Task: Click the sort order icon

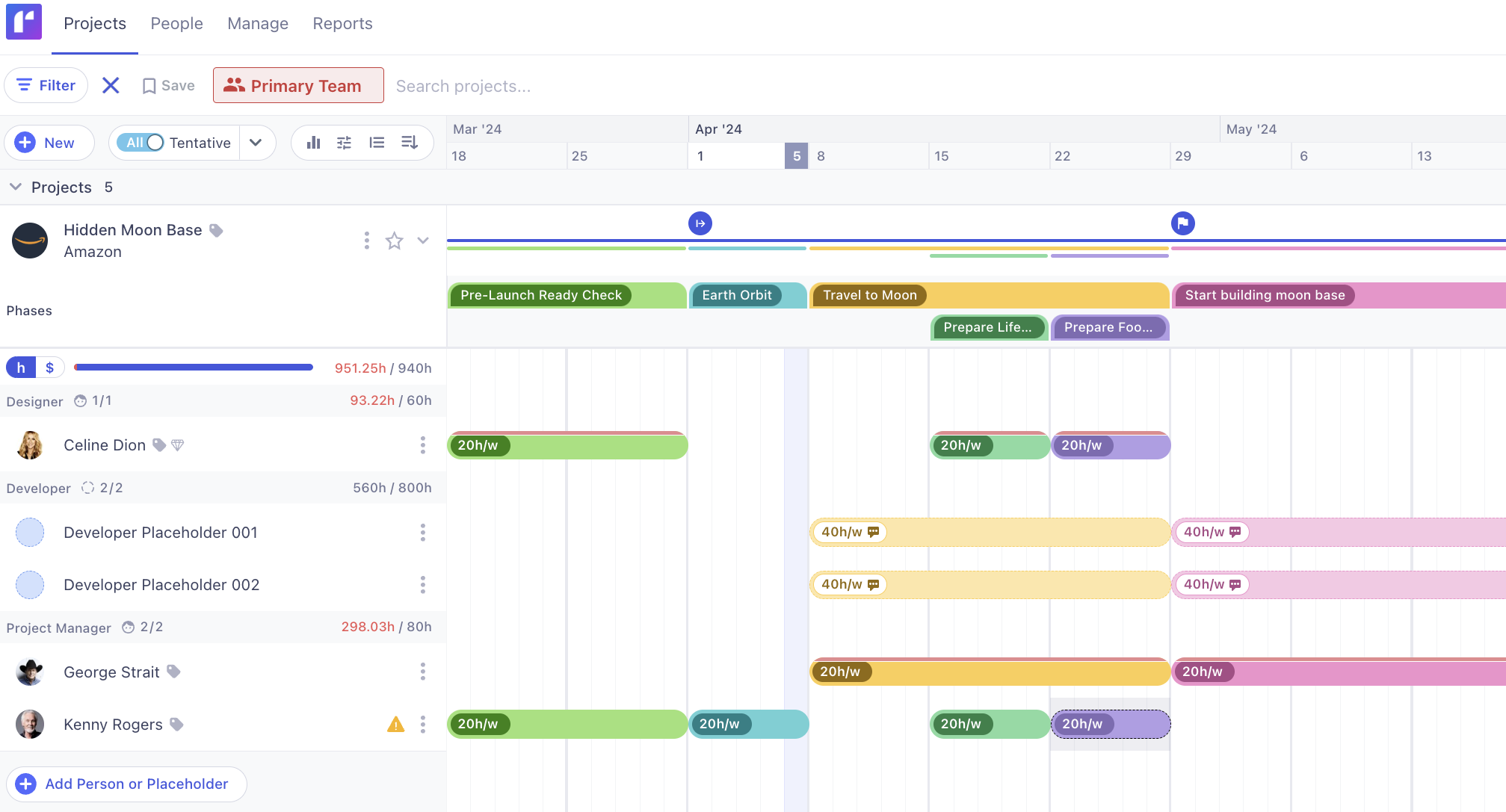Action: coord(409,143)
